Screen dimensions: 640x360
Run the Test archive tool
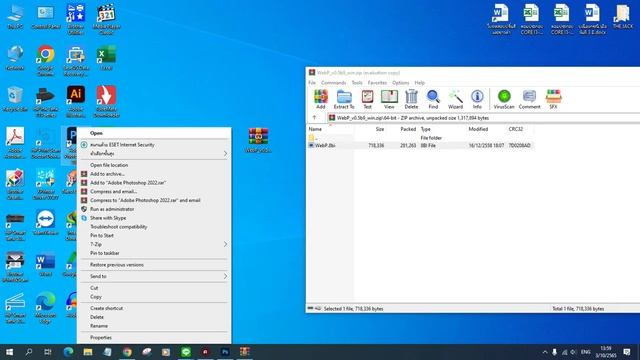click(367, 99)
